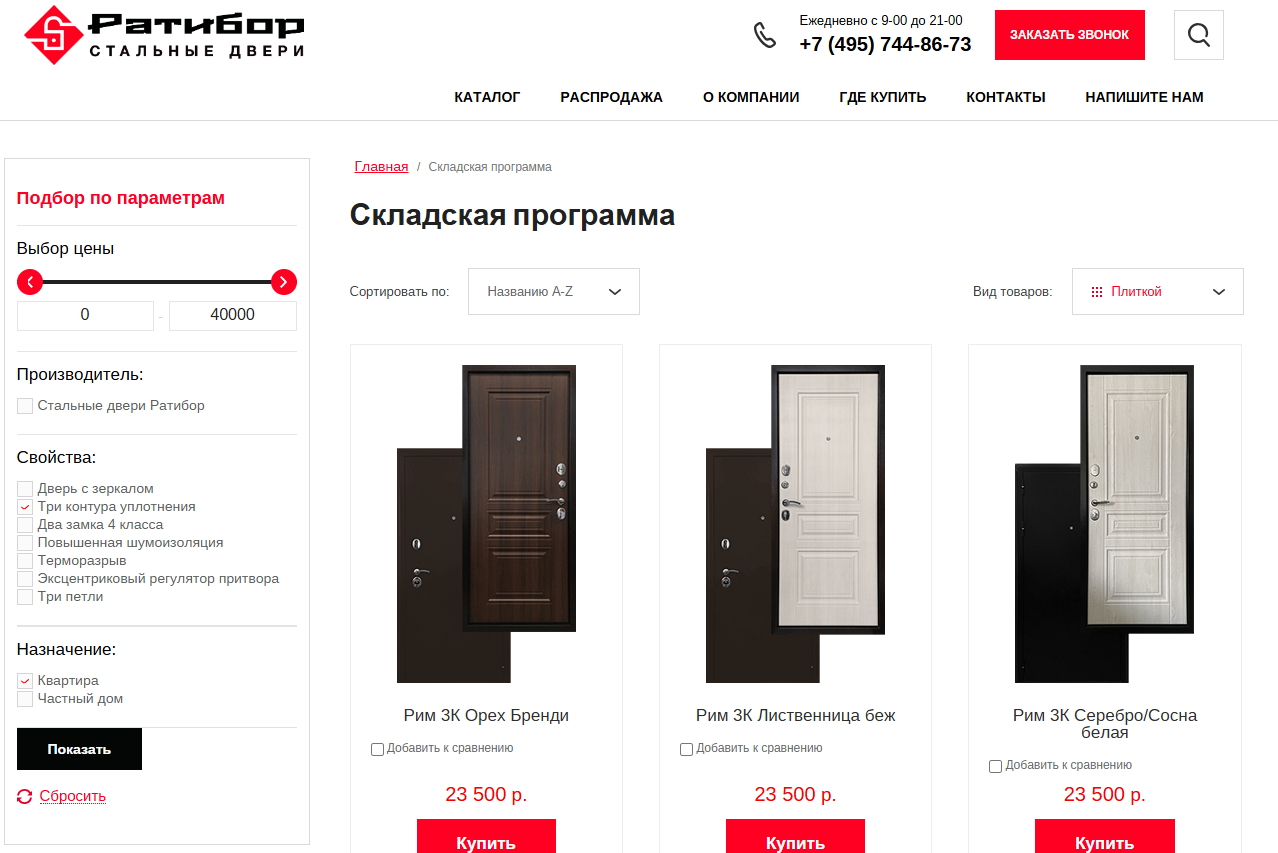The width and height of the screenshot is (1278, 853).
Task: Expand the Плиткой view dropdown
Action: tap(1158, 291)
